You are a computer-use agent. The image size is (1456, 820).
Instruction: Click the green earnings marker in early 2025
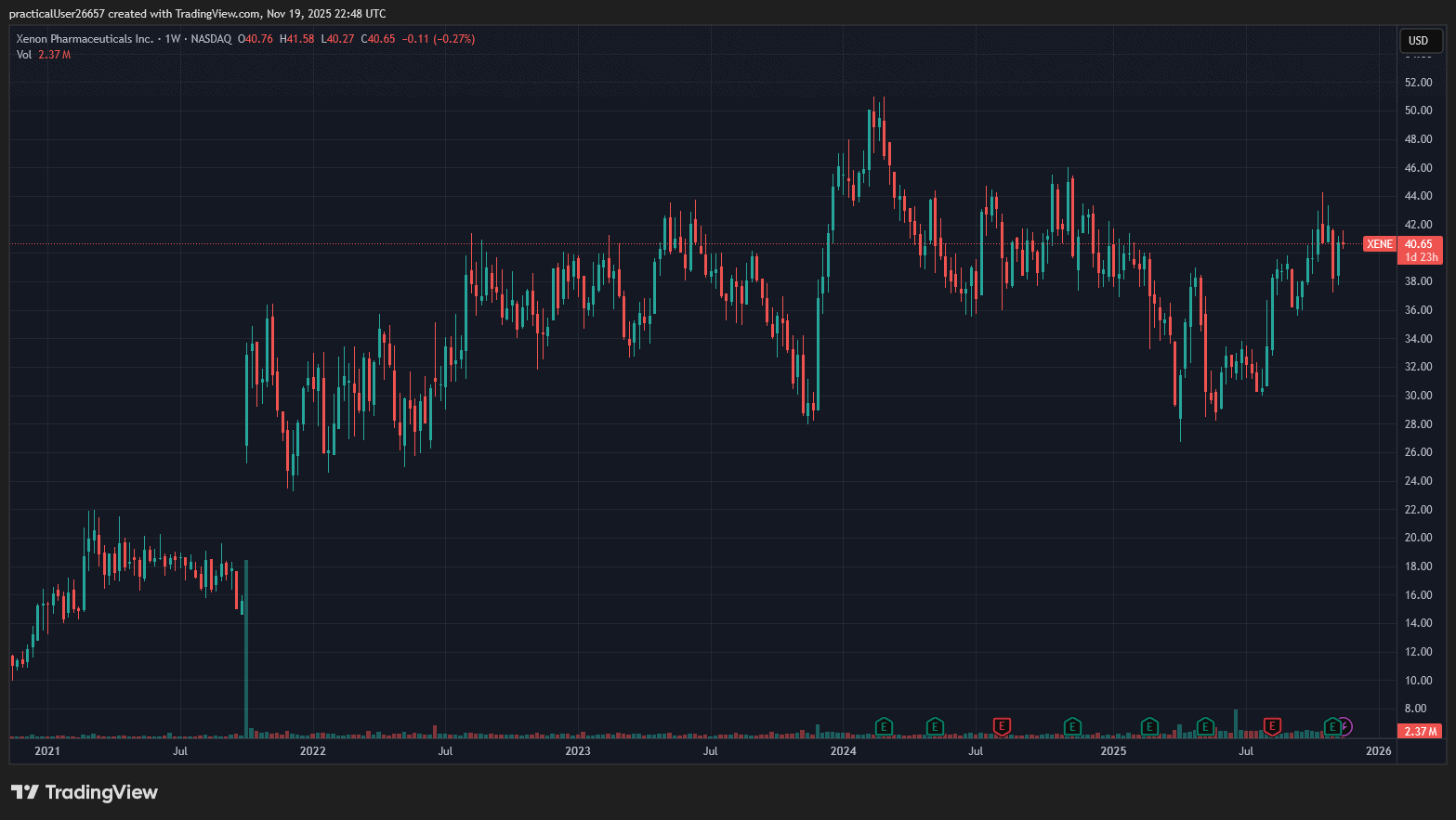pos(1149,726)
